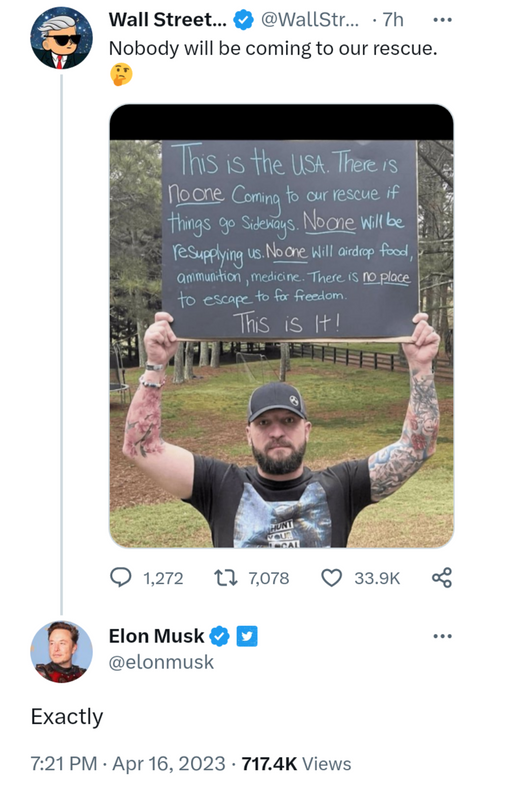Open Wall Street profile avatar

(62, 38)
